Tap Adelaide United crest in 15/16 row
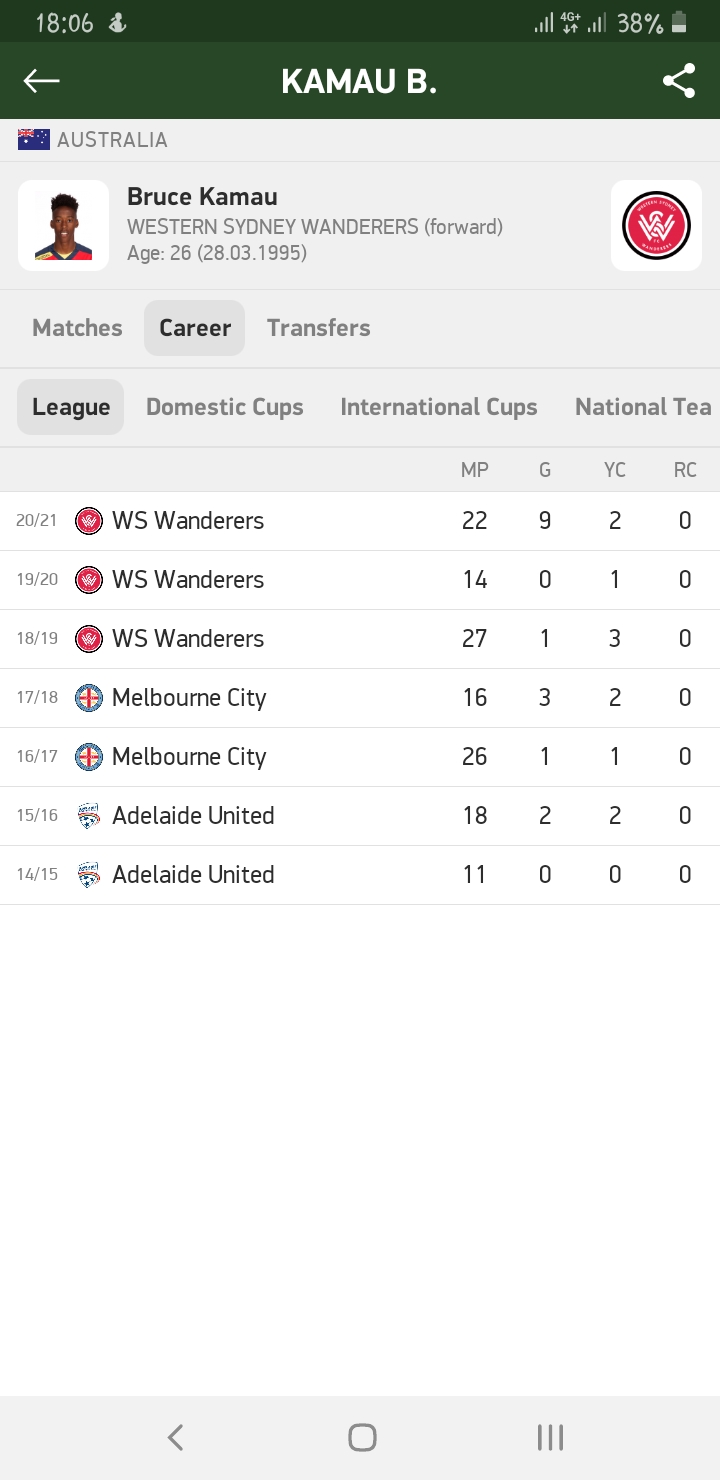The height and width of the screenshot is (1480, 720). click(89, 816)
